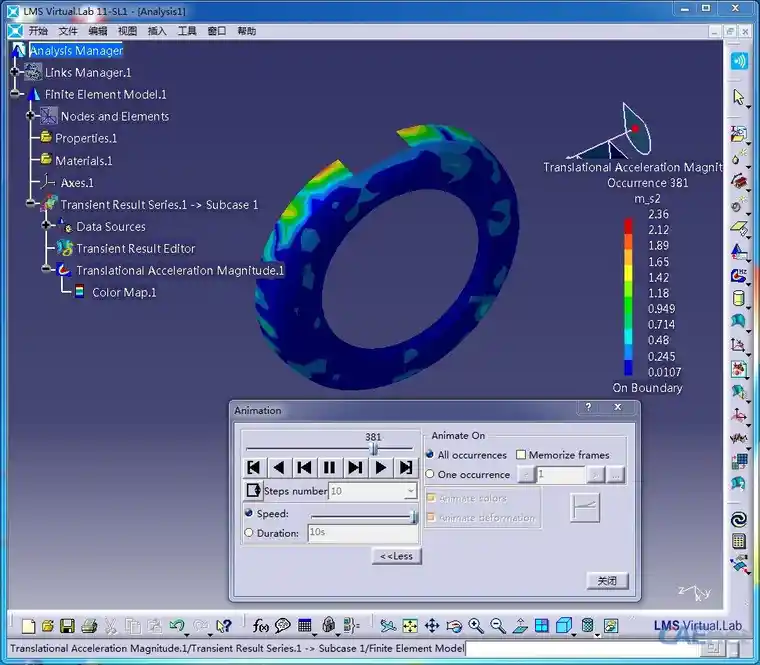Viewport: 760px width, 665px height.
Task: Click the blue sound wave icon at top right
Action: (739, 61)
